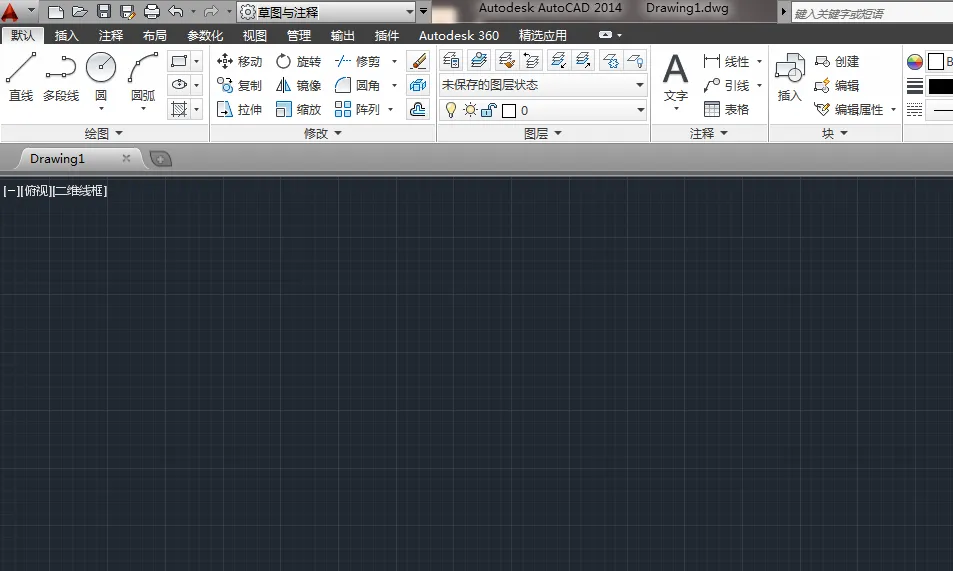Screen dimensions: 953x571
Task: Toggle layer 0 freeze sun icon
Action: click(470, 110)
